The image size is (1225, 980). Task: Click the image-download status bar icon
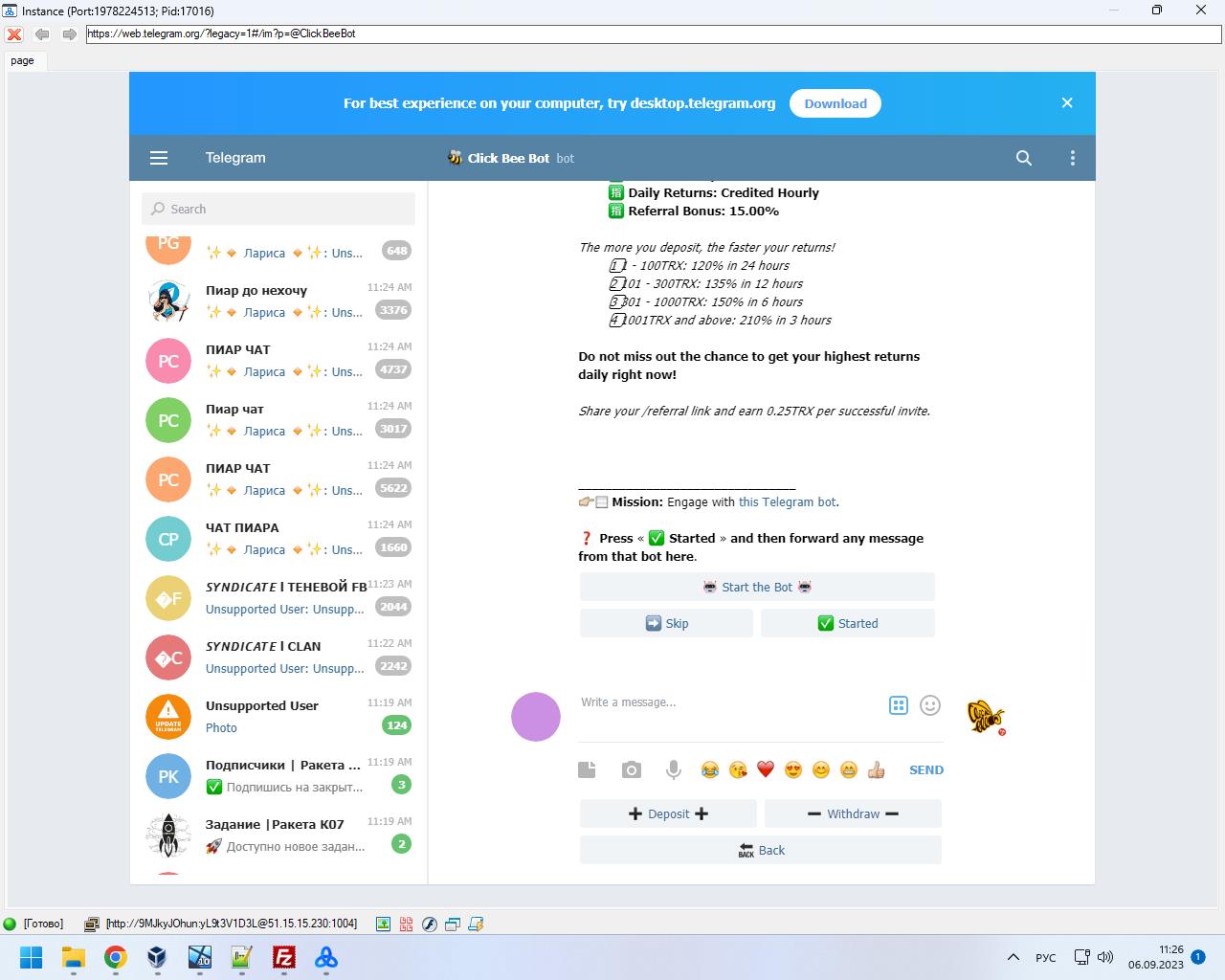click(x=383, y=924)
